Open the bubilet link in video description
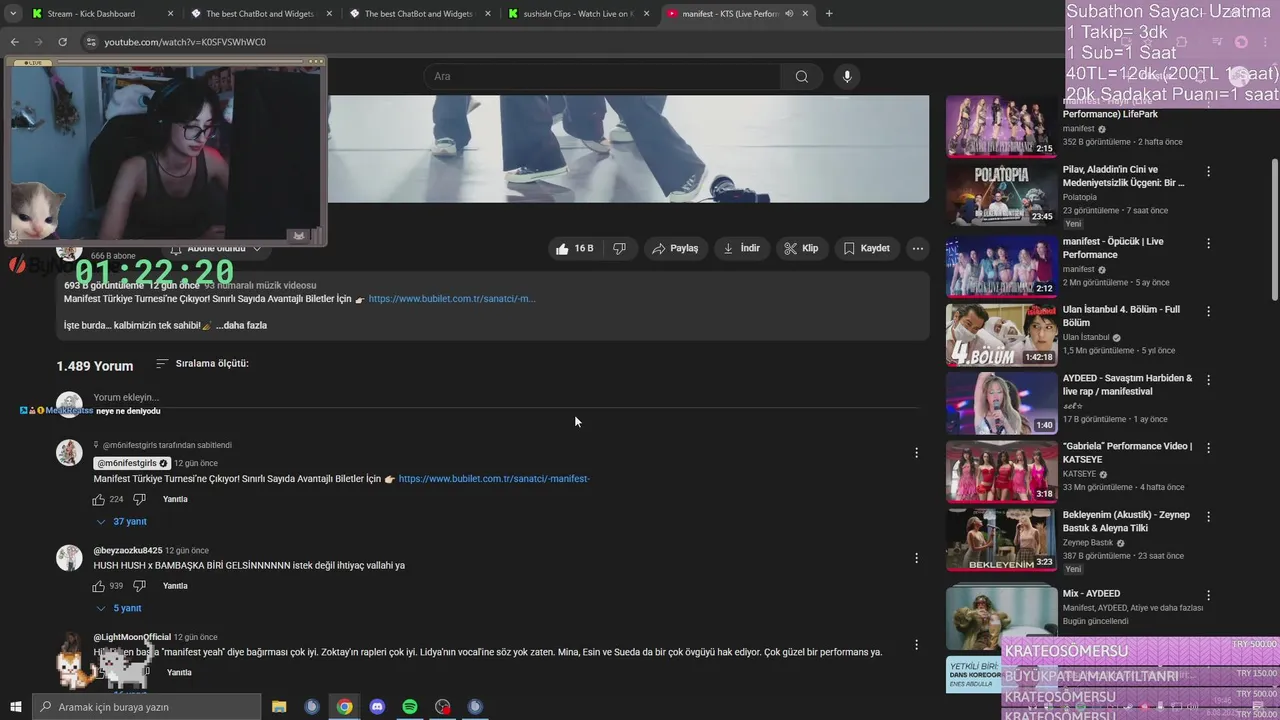 coord(452,299)
